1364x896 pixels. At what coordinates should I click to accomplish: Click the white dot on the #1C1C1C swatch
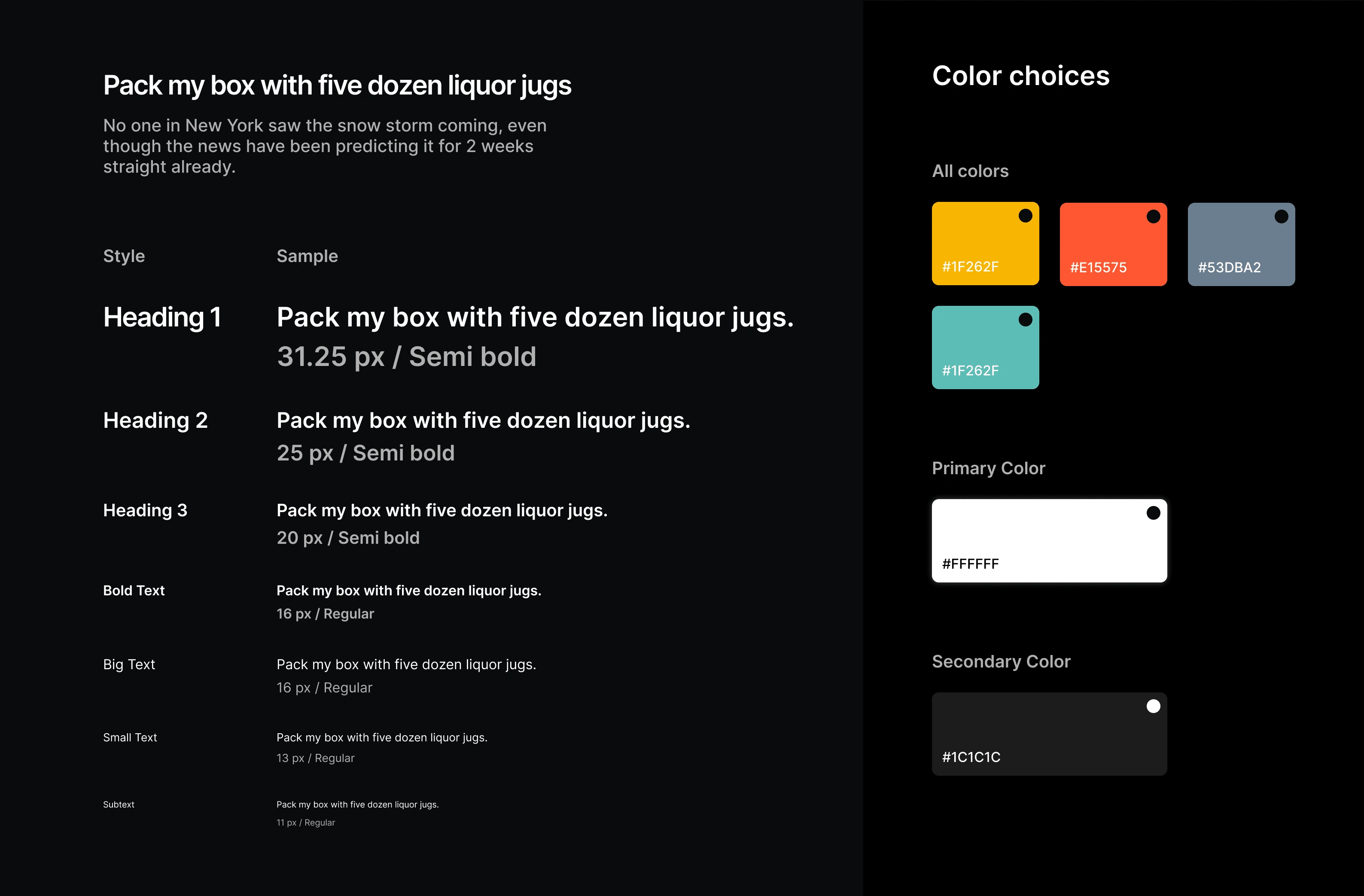click(x=1154, y=706)
